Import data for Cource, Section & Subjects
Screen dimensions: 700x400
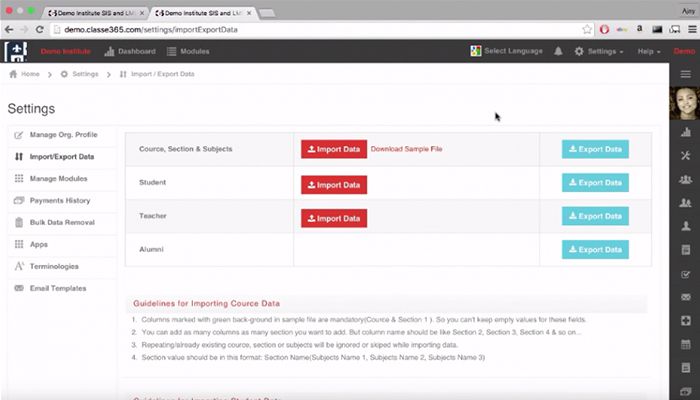pos(334,149)
